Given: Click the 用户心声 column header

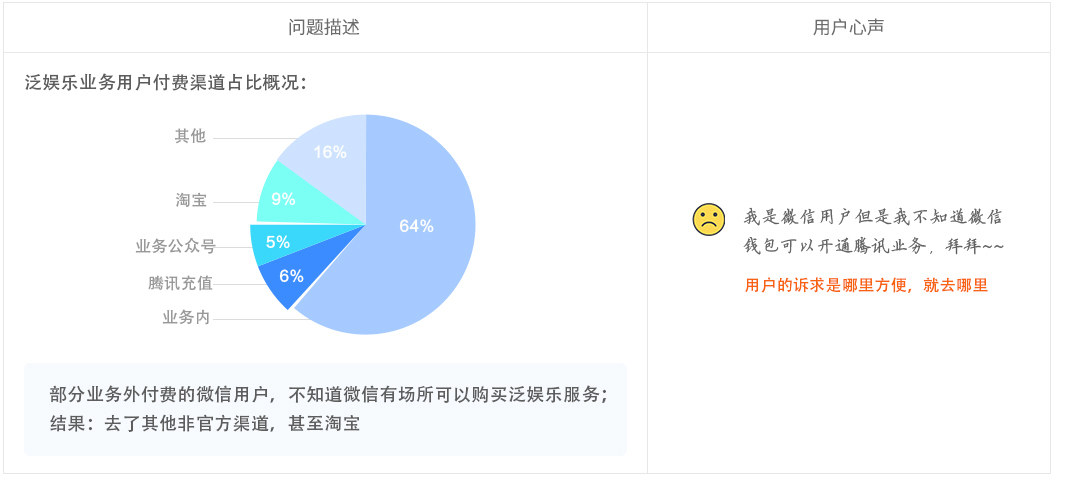Looking at the screenshot, I should pyautogui.click(x=849, y=27).
